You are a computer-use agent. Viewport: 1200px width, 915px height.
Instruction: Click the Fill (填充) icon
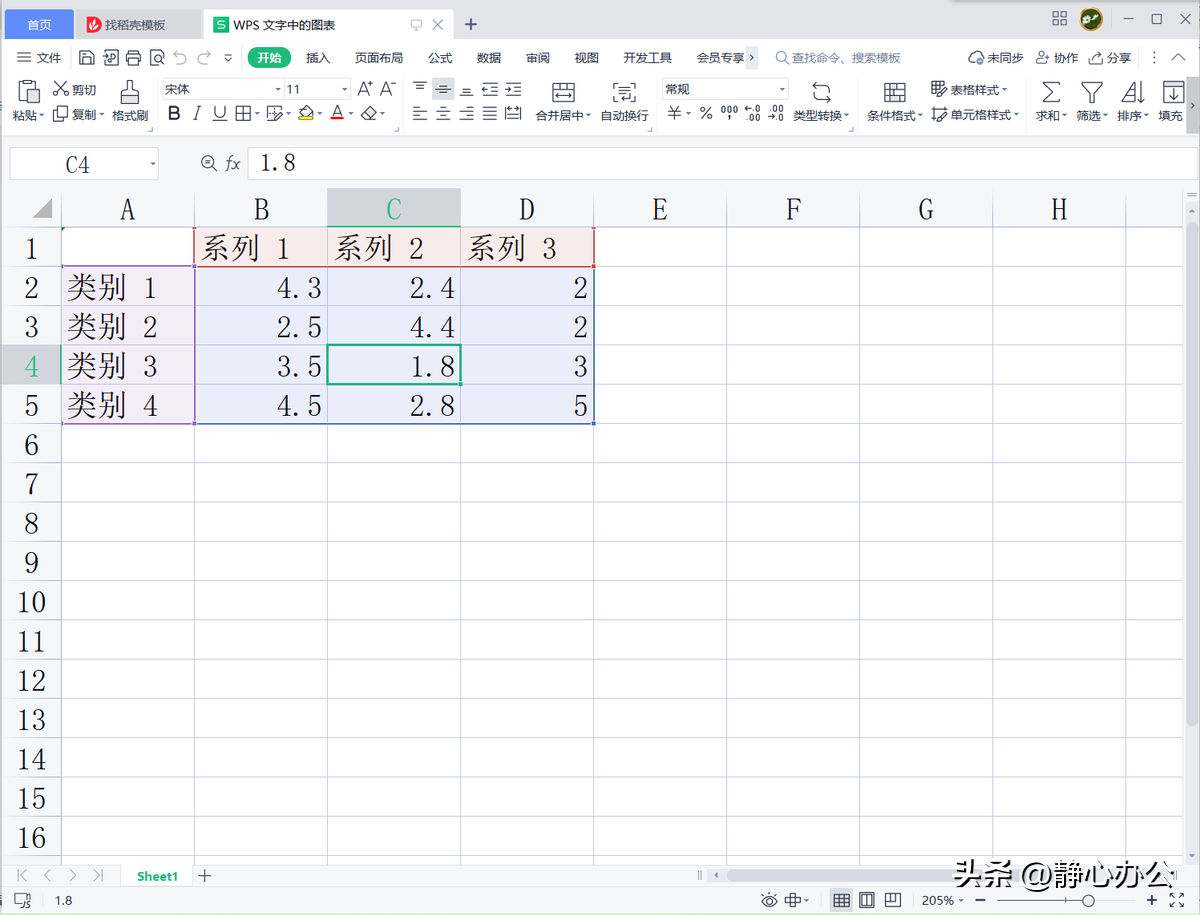coord(1172,93)
